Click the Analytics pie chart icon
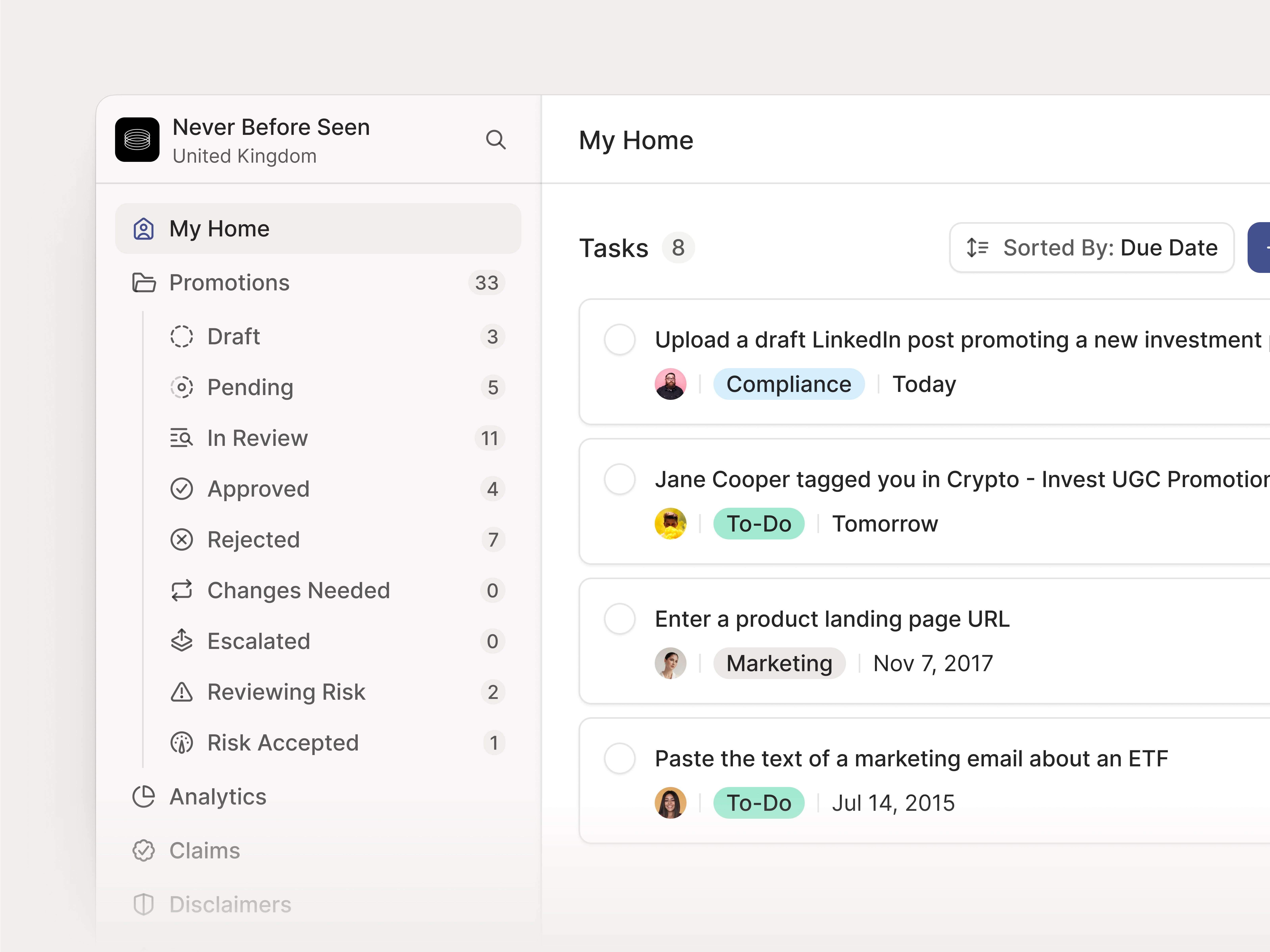The width and height of the screenshot is (1270, 952). coord(143,797)
